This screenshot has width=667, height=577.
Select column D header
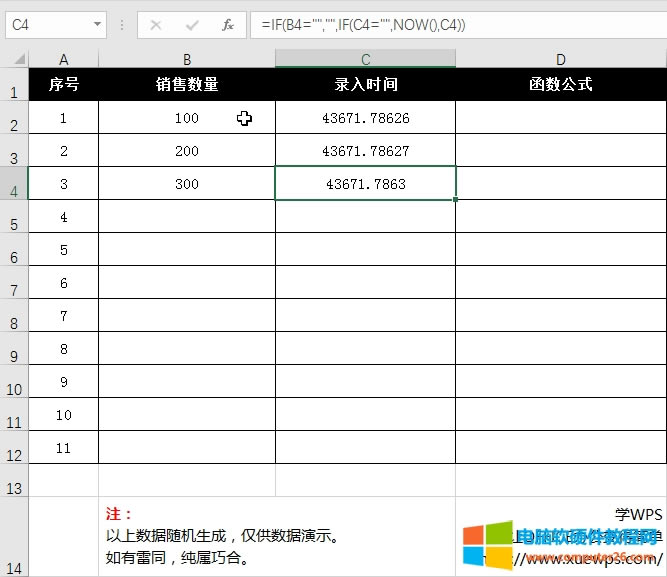tap(560, 60)
